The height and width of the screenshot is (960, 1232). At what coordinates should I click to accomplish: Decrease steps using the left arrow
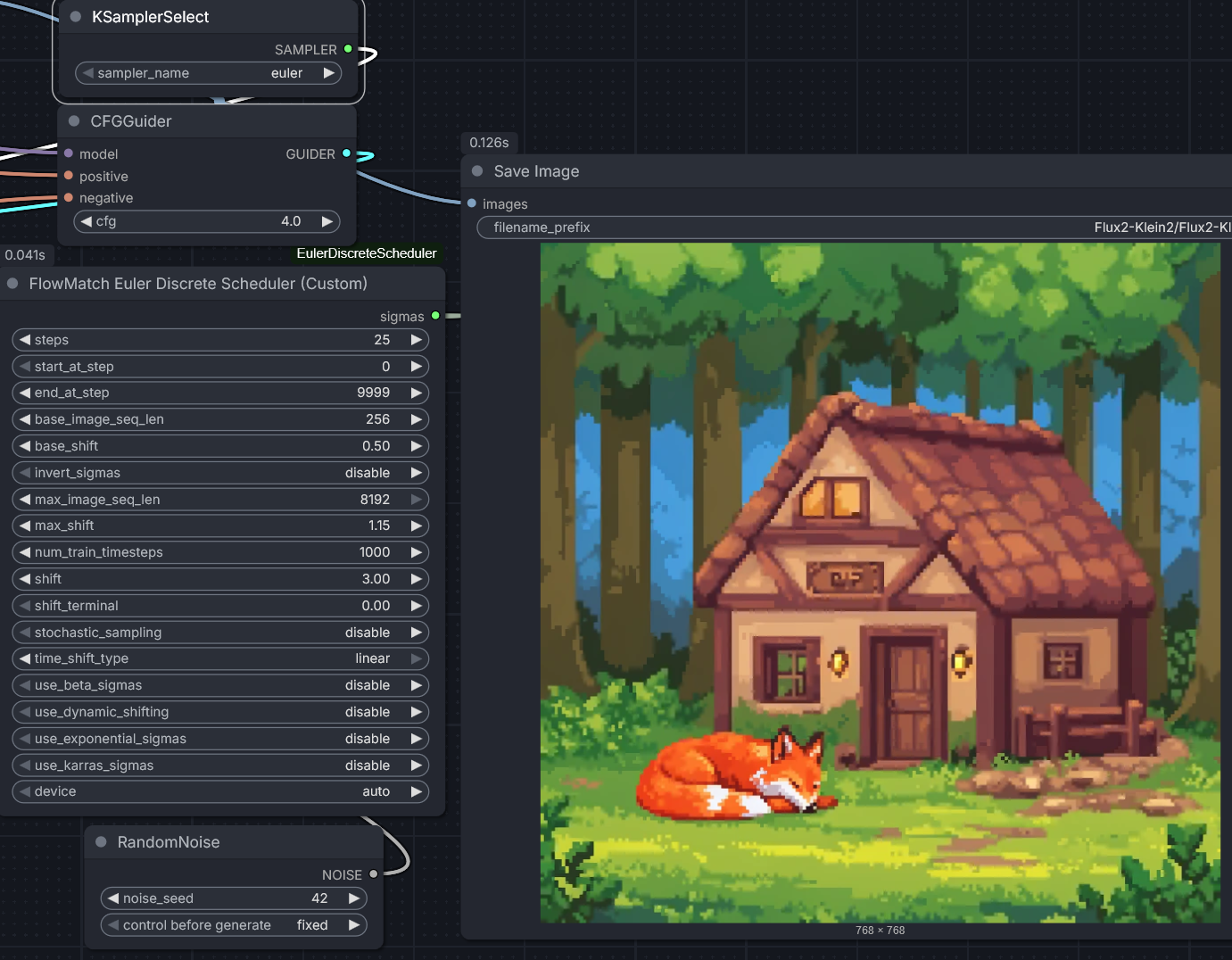[25, 340]
